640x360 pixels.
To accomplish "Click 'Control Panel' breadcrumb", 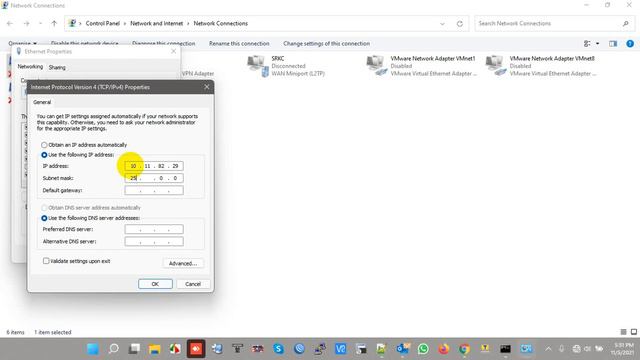I will 102,24.
